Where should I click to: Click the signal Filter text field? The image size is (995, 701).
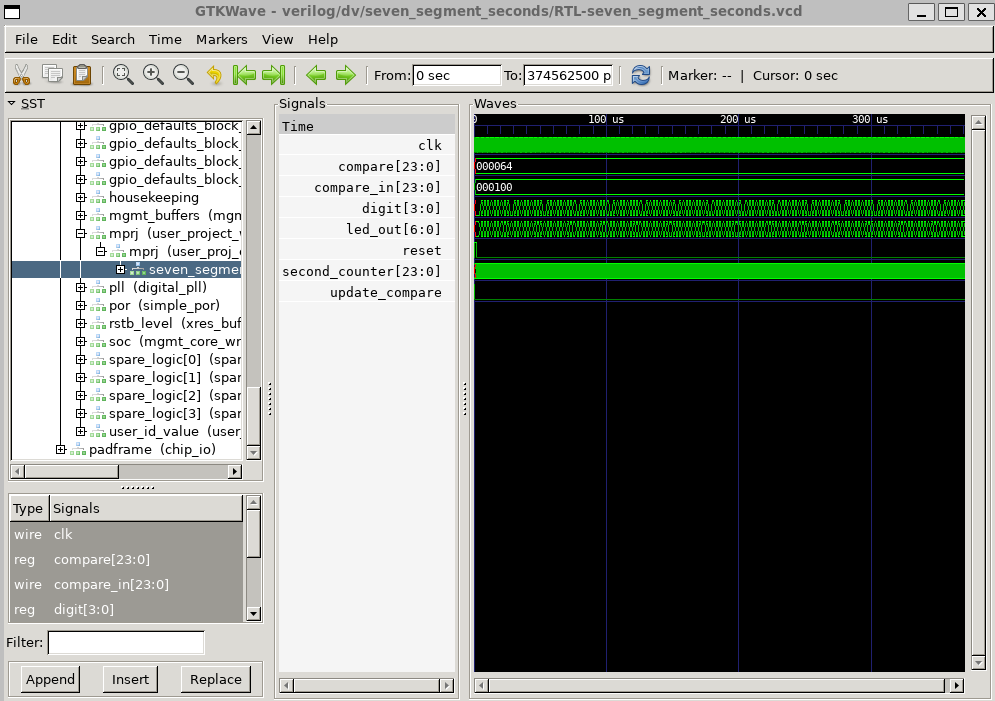coord(126,642)
